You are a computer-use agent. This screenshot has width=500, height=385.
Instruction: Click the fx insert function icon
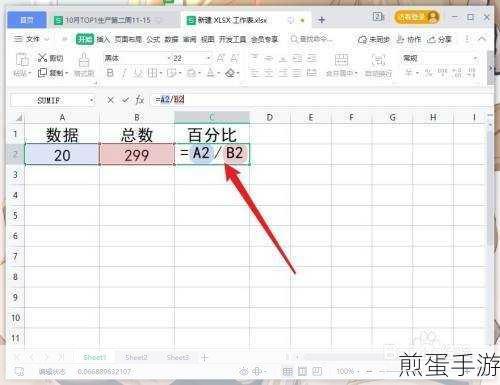[140, 100]
